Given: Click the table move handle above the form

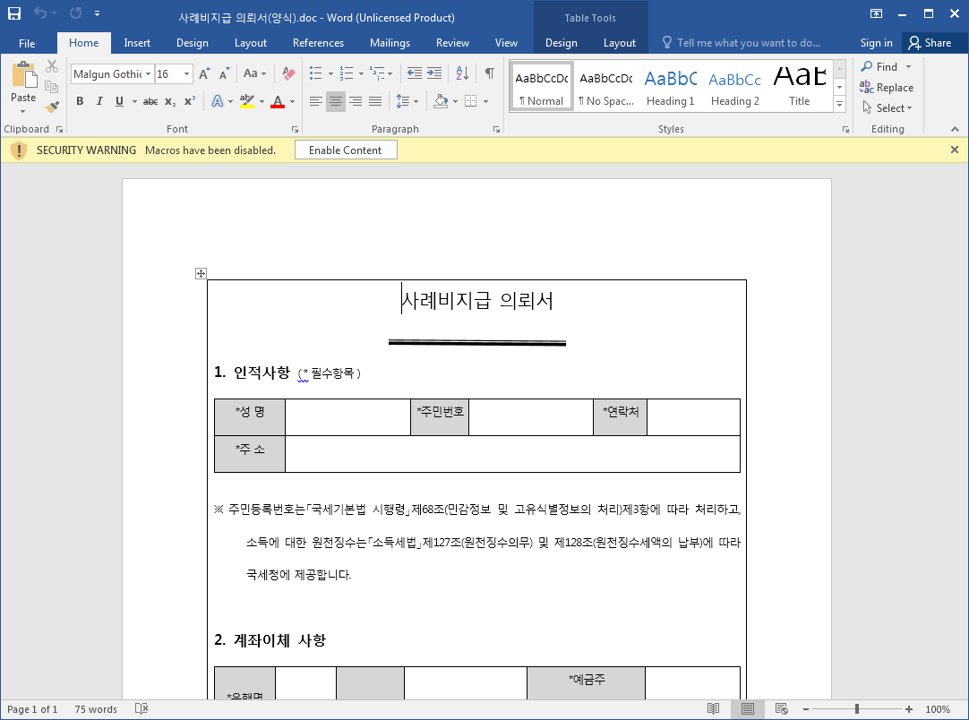Looking at the screenshot, I should [201, 273].
